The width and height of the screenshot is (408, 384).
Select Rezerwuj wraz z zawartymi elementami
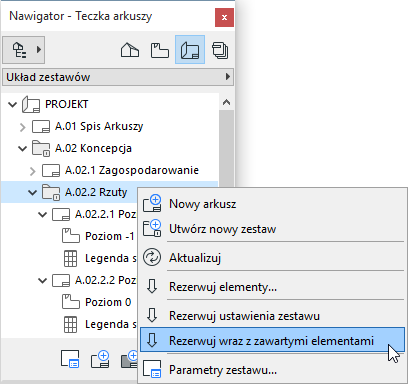[272, 340]
